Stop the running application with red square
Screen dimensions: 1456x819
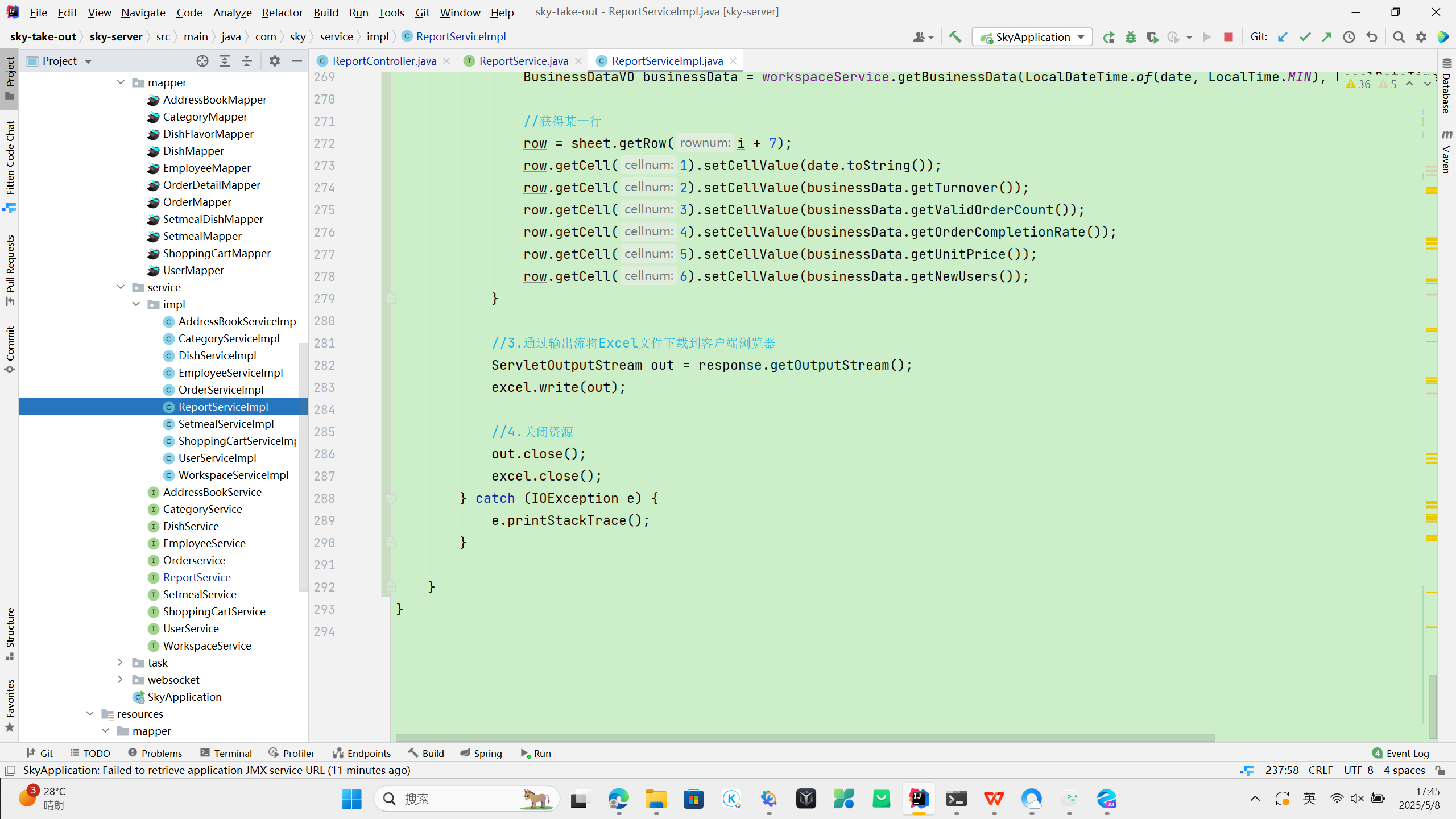click(x=1228, y=37)
